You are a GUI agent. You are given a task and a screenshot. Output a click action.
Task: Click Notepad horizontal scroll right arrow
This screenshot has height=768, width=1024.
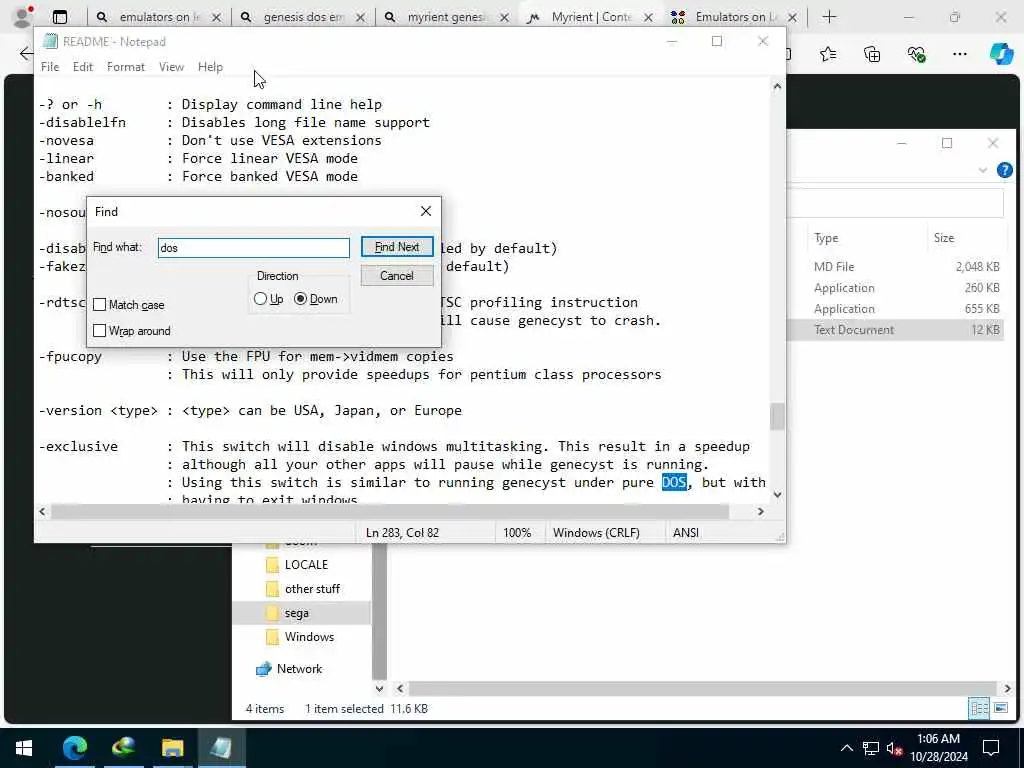(760, 511)
